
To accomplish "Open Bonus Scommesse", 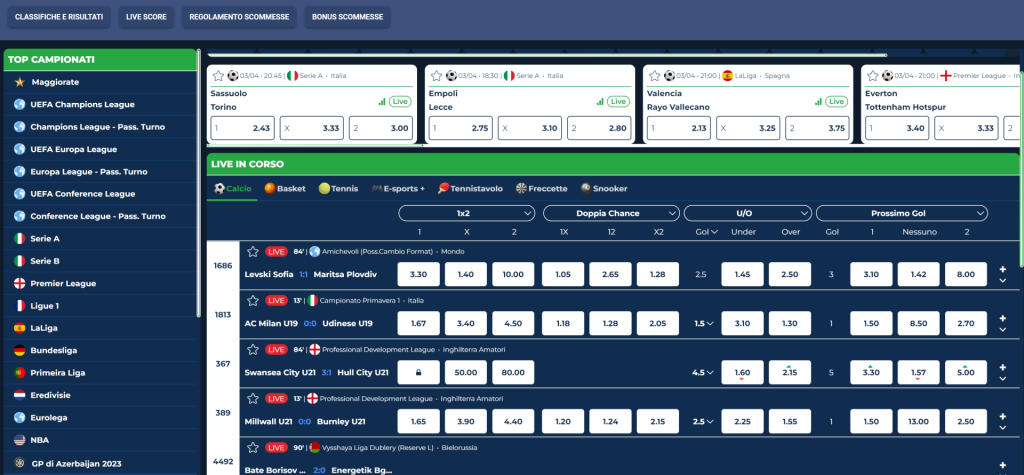I will (347, 17).
